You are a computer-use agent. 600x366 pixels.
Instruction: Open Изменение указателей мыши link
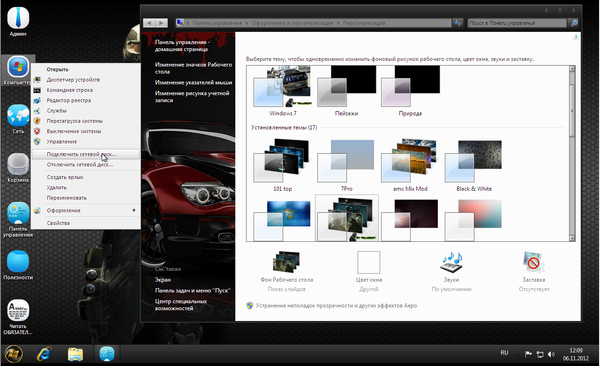[193, 82]
